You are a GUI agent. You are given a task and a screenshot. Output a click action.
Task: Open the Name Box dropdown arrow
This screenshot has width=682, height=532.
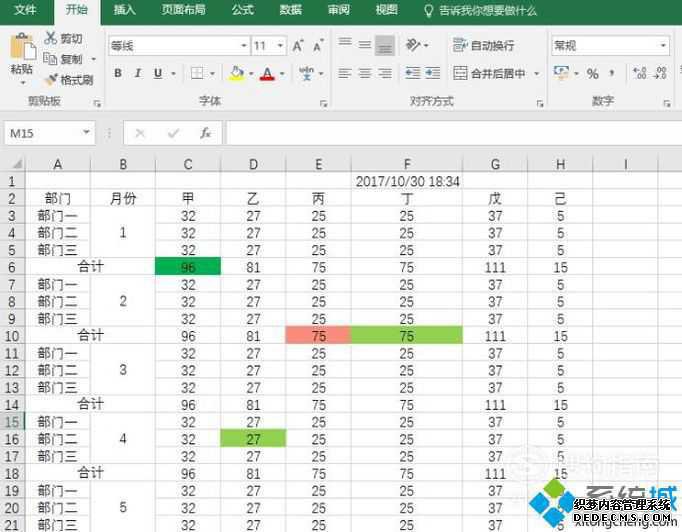(x=86, y=132)
